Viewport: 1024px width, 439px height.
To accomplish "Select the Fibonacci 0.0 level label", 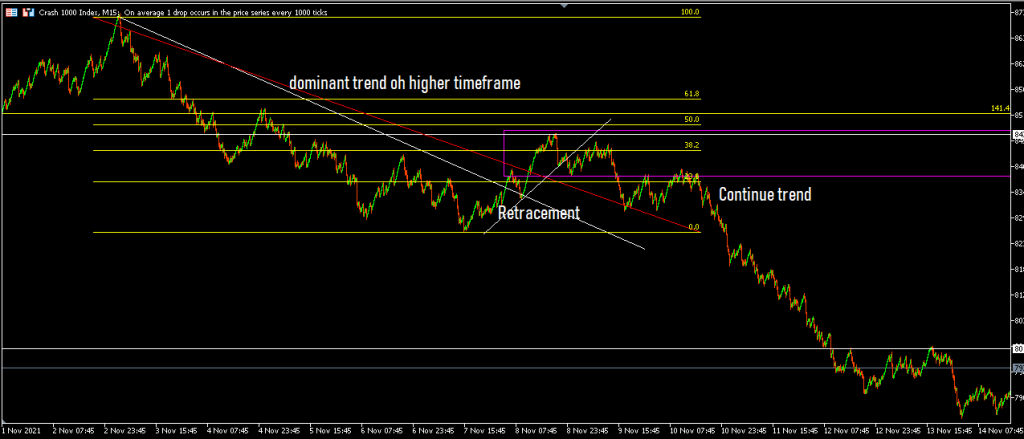I will point(693,227).
